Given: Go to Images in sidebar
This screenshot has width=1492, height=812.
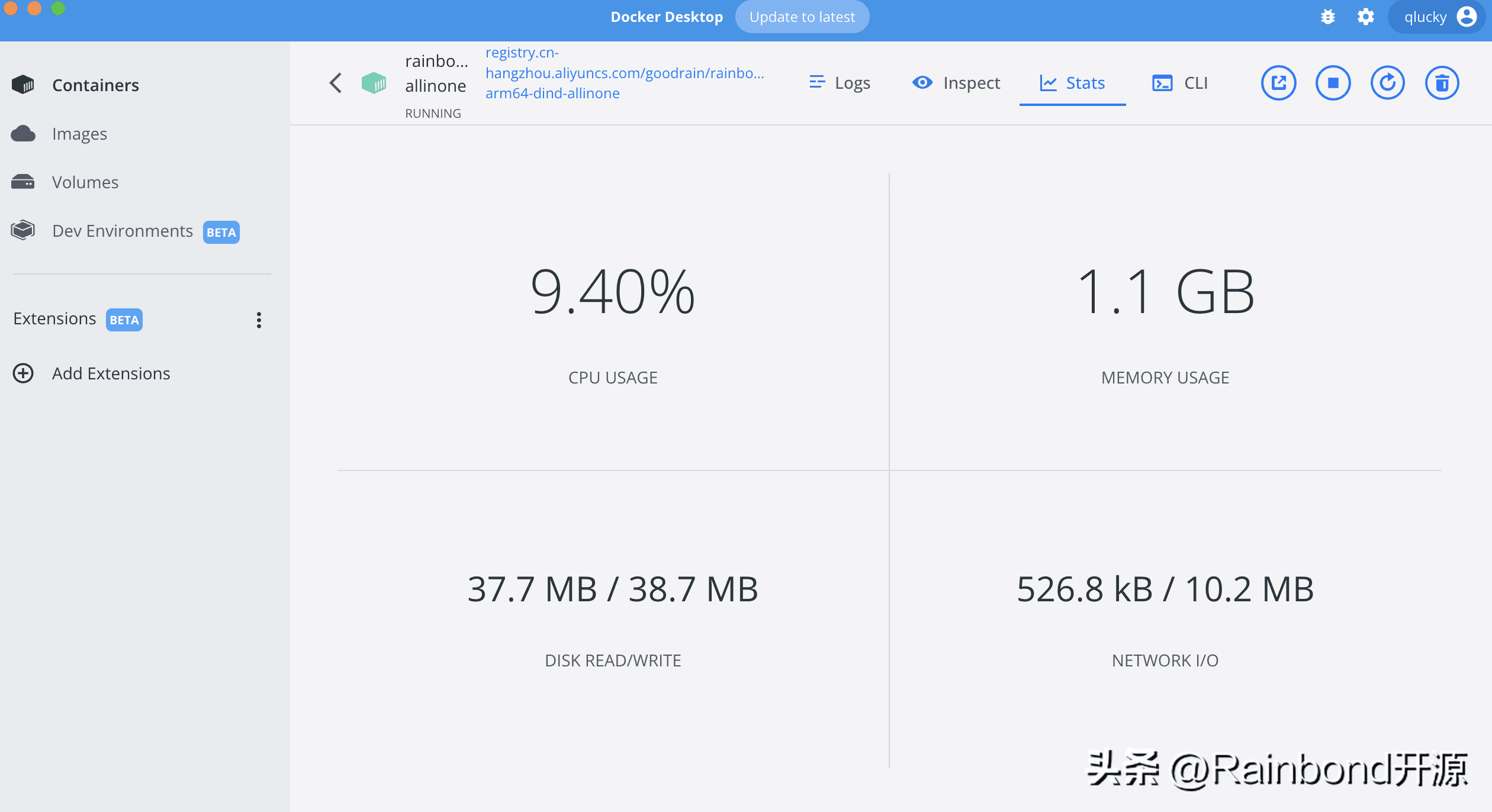Looking at the screenshot, I should [x=79, y=134].
